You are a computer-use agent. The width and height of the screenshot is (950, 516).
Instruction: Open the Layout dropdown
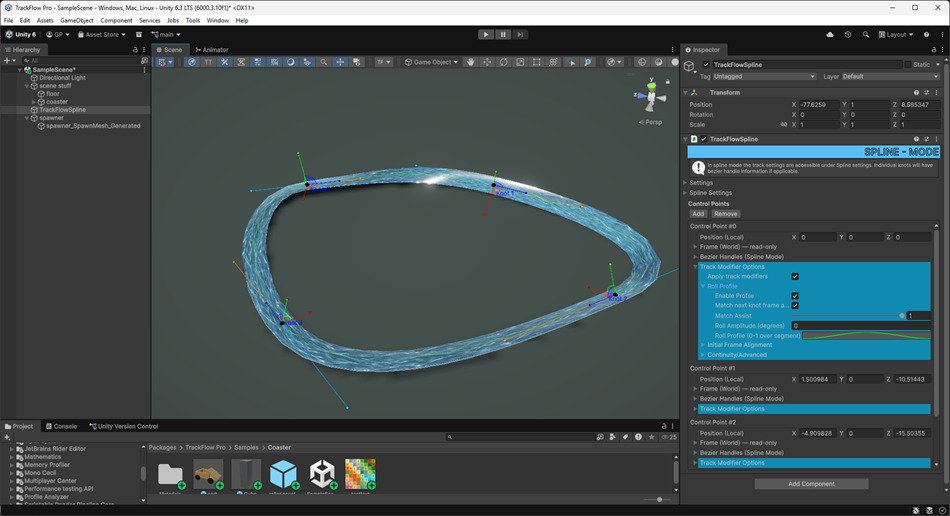895,34
